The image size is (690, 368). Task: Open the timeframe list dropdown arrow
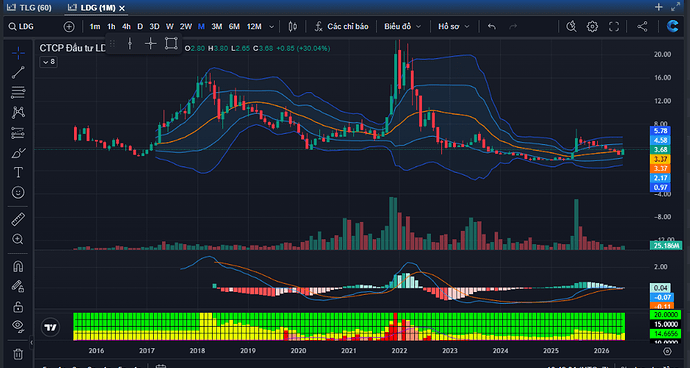tap(272, 26)
